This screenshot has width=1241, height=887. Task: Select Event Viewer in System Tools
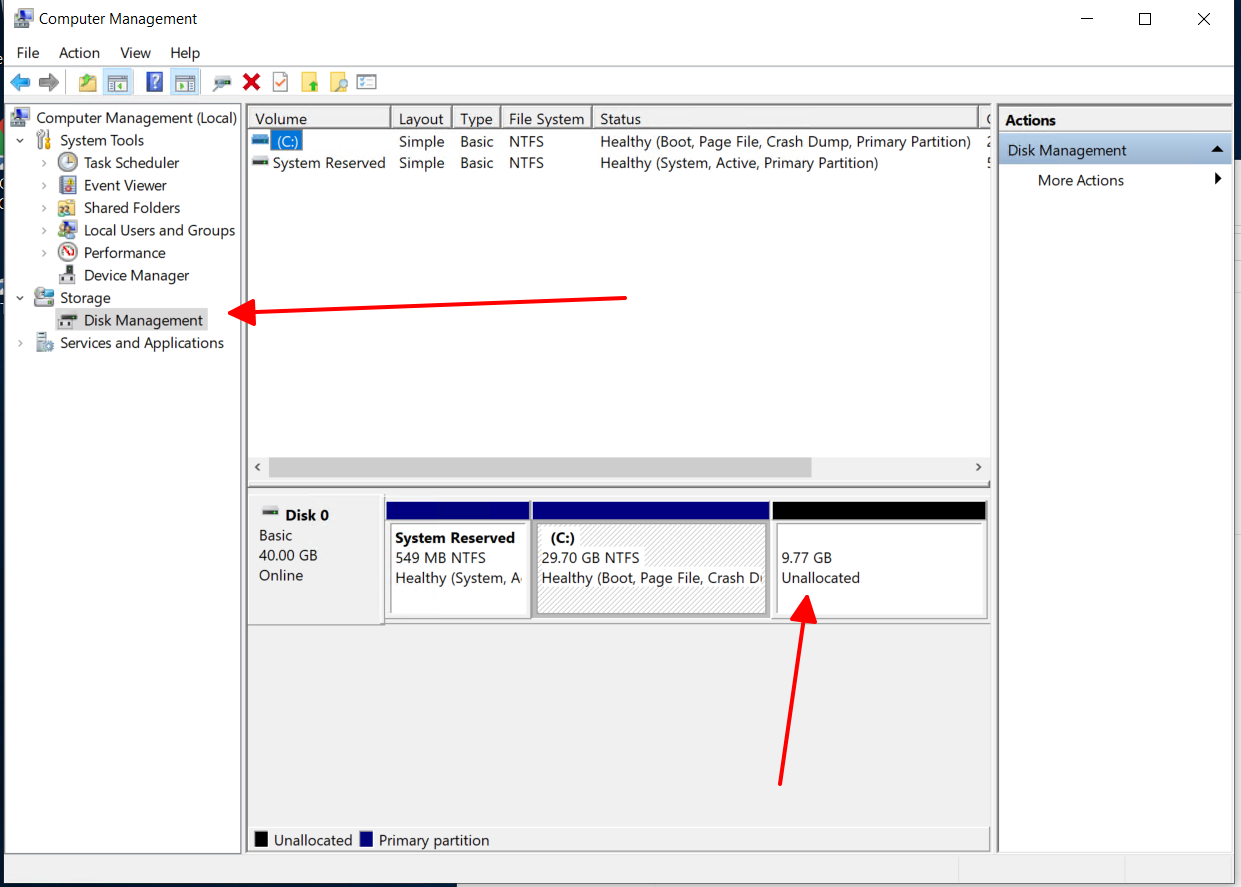pyautogui.click(x=125, y=185)
